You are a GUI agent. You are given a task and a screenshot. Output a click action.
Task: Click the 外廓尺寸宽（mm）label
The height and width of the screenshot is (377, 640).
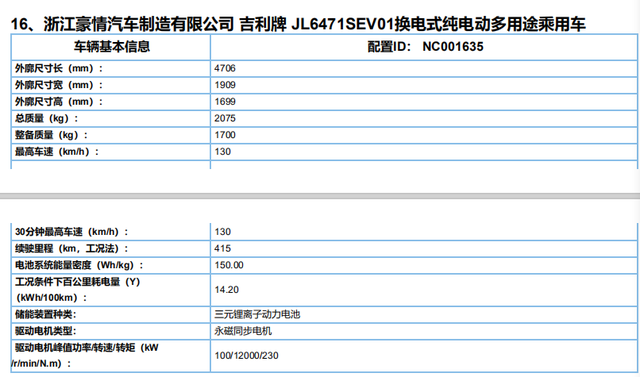[x=59, y=85]
